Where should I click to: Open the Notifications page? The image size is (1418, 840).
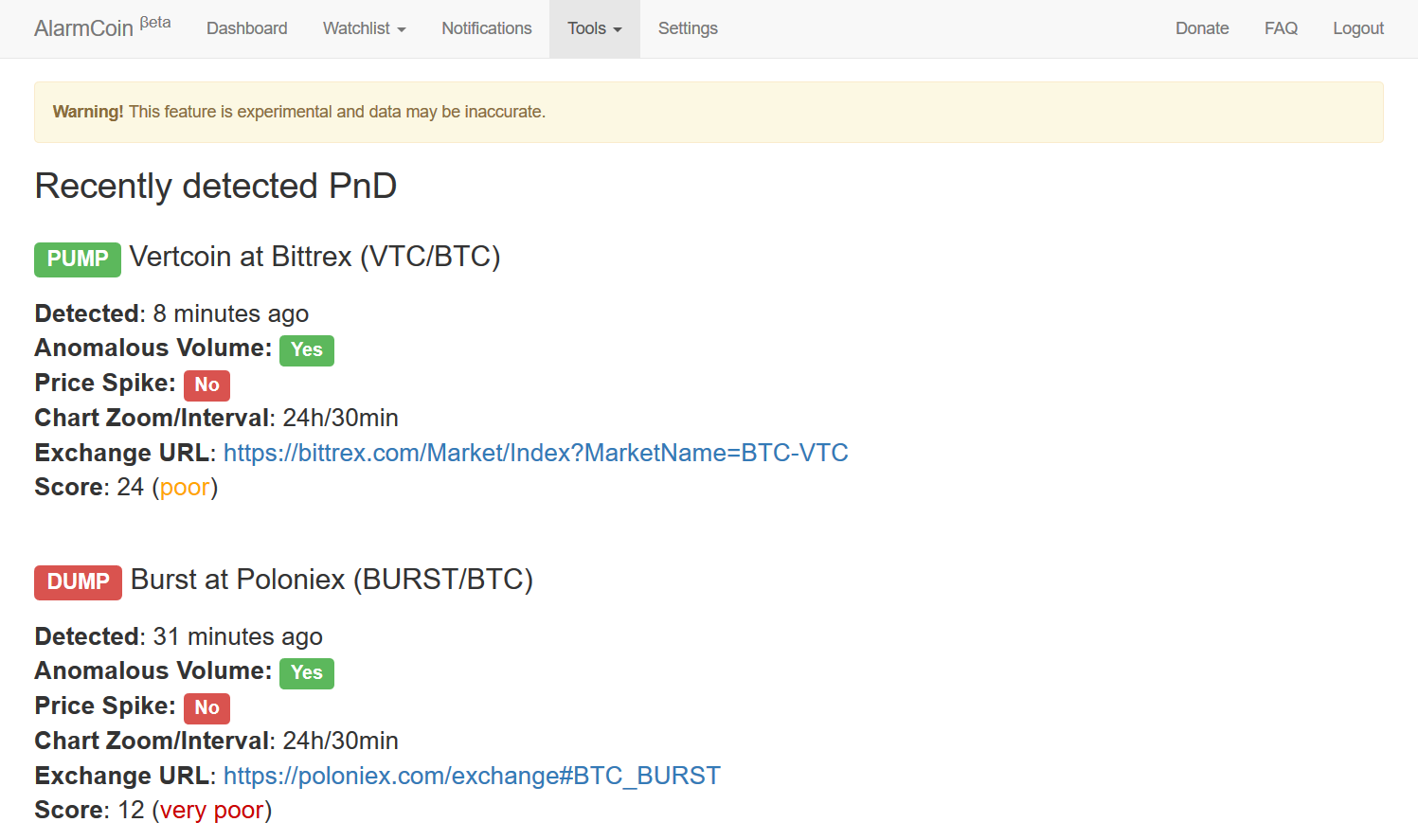pyautogui.click(x=487, y=28)
